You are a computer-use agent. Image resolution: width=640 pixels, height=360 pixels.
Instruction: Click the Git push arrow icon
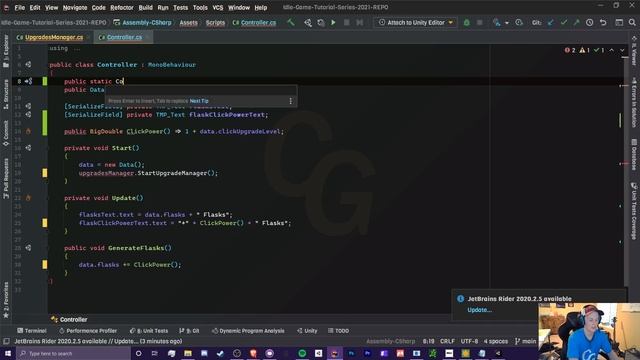[x=576, y=22]
